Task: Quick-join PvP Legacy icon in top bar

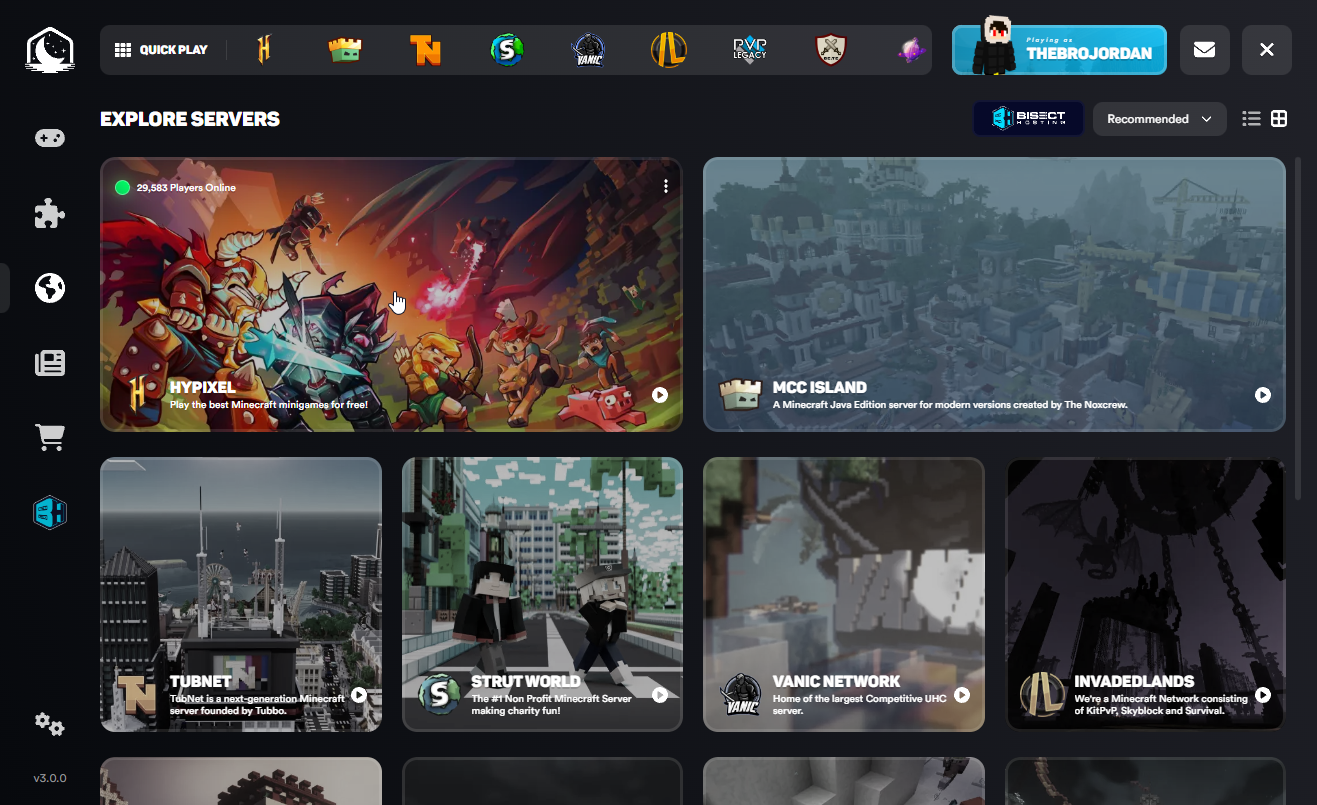Action: (x=749, y=50)
